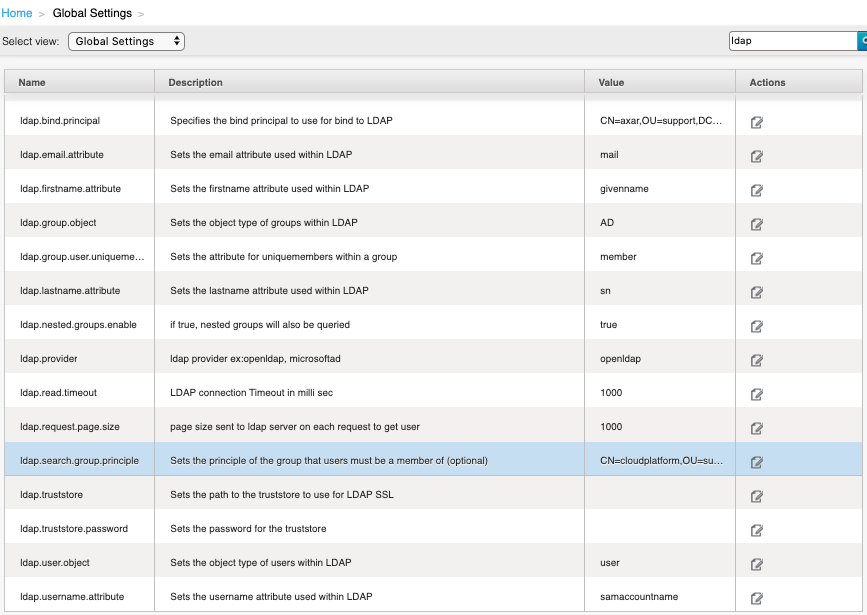867x615 pixels.
Task: Edit the ldap.firstname.attribute setting
Action: [756, 190]
